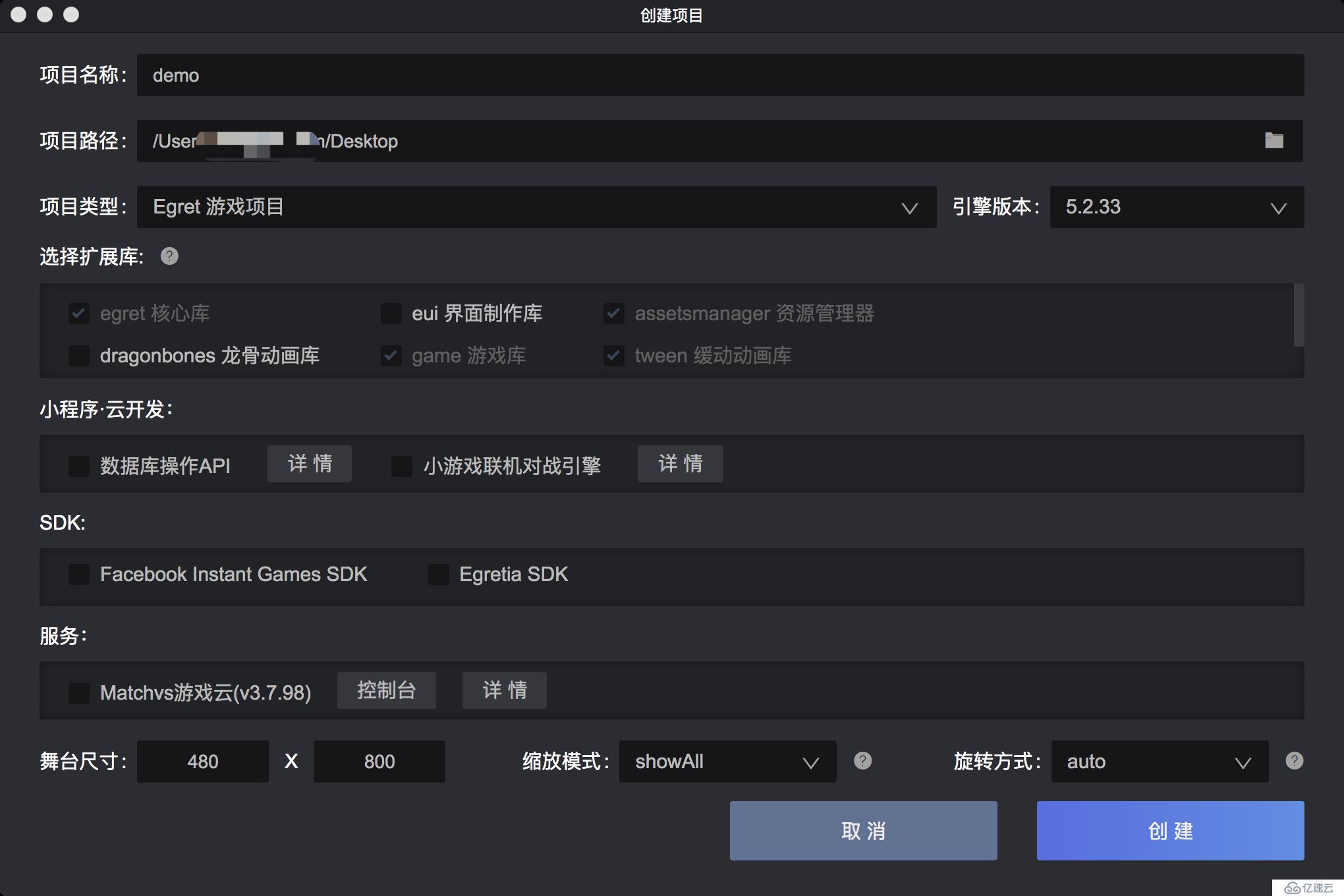Screen dimensions: 1344x896
Task: Click 详情 button next to 小游戏联机对战引擎
Action: pyautogui.click(x=680, y=464)
